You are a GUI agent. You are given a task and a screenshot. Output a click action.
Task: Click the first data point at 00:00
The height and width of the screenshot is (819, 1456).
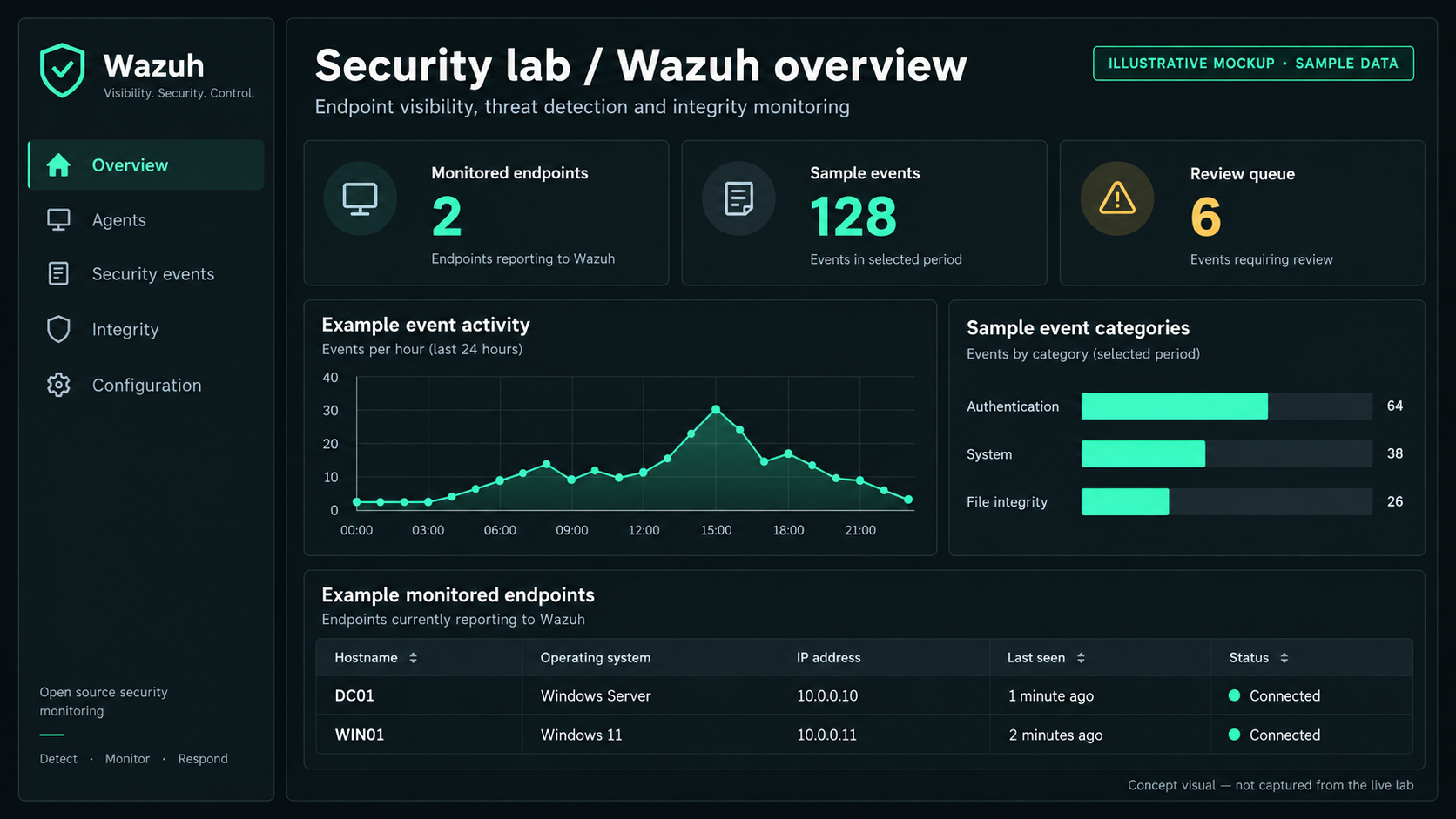click(357, 502)
